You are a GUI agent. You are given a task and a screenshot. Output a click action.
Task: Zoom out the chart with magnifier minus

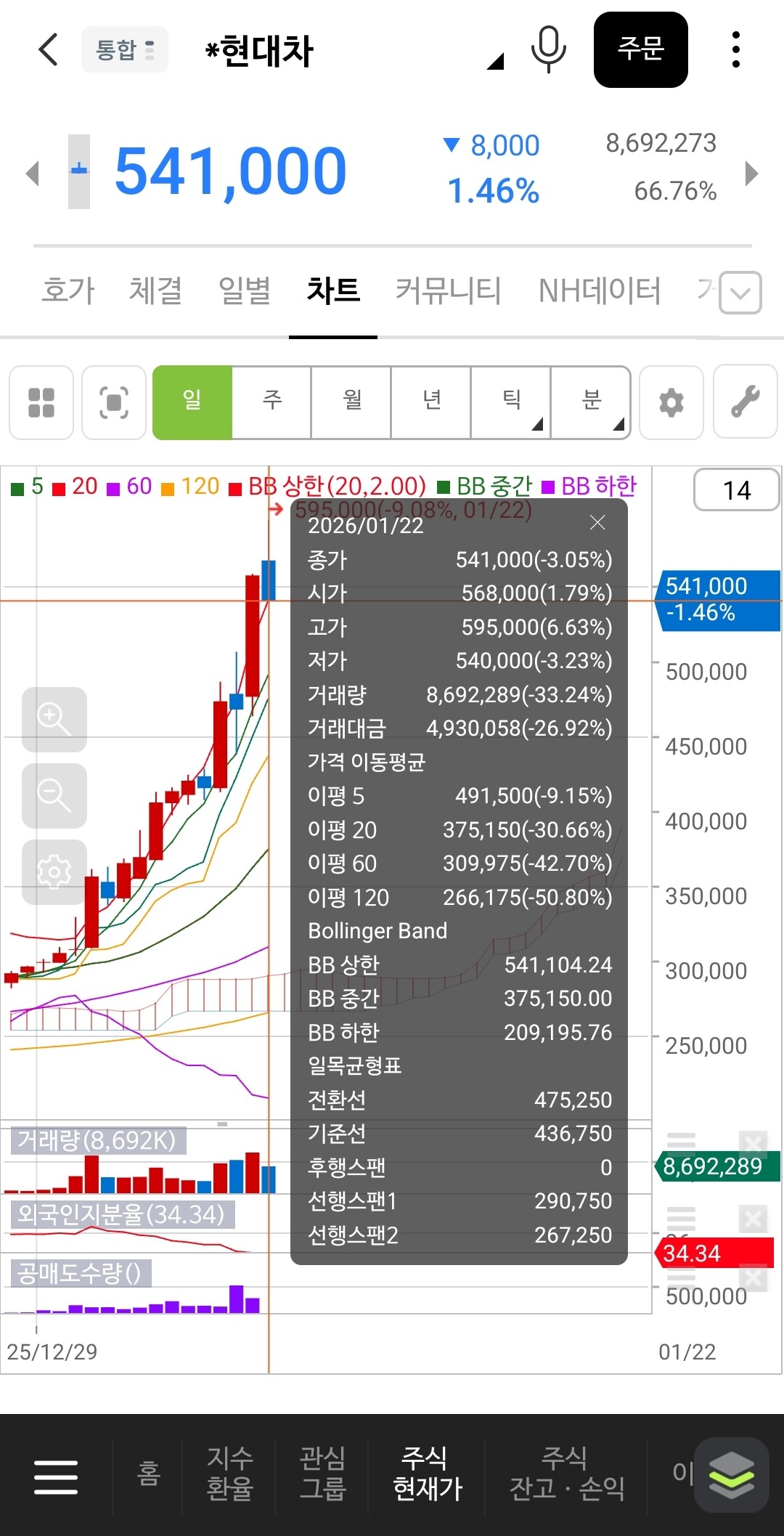54,796
